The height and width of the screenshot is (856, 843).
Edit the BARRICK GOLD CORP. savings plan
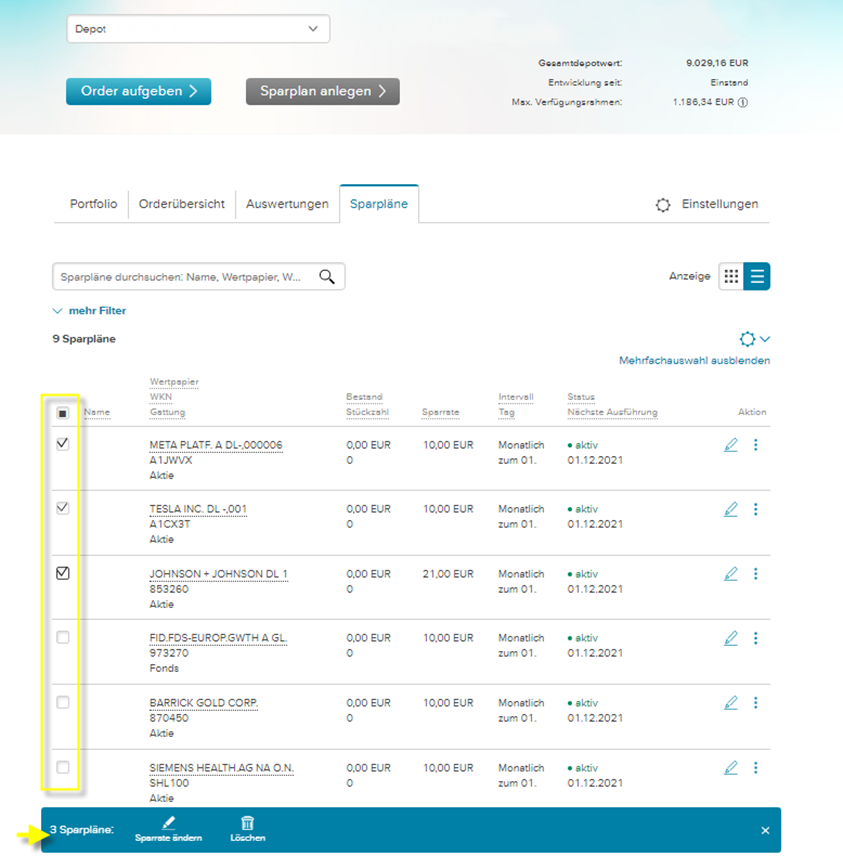(731, 703)
